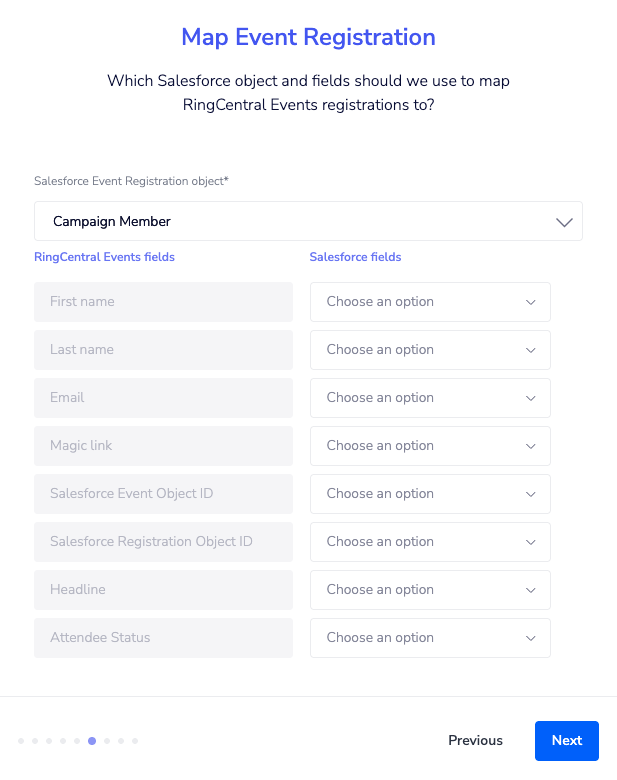Click the Next button
The width and height of the screenshot is (617, 780).
566,741
